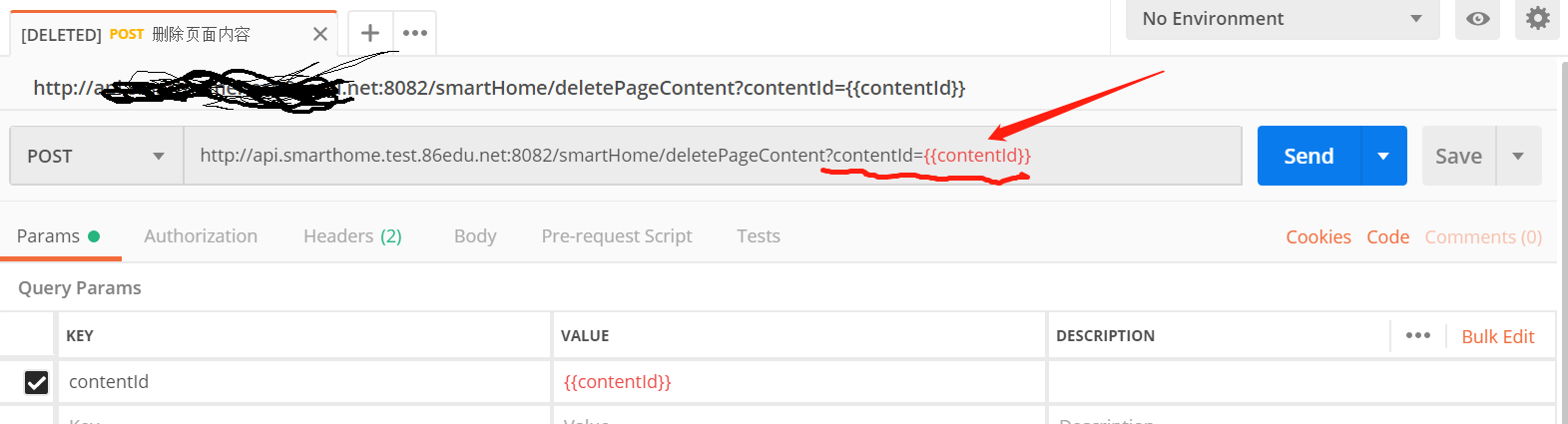The width and height of the screenshot is (1568, 424).
Task: Click the request URL input field
Action: pos(713,156)
